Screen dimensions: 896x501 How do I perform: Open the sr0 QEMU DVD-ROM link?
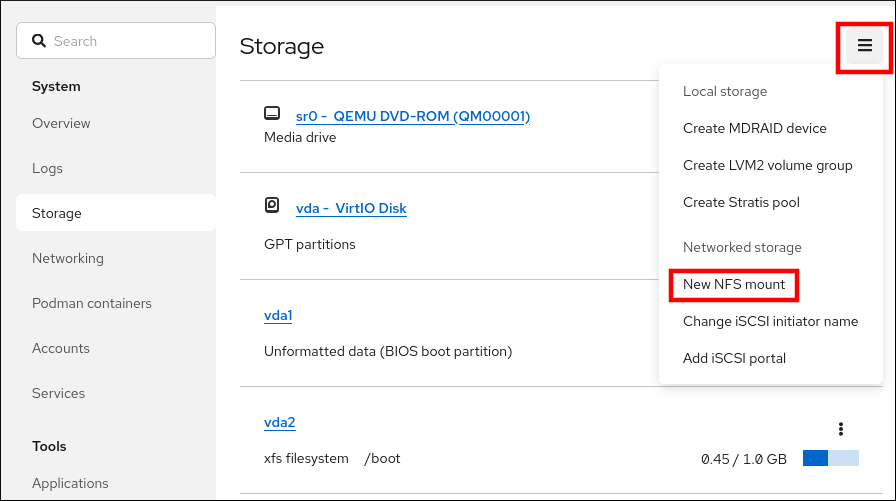(412, 116)
